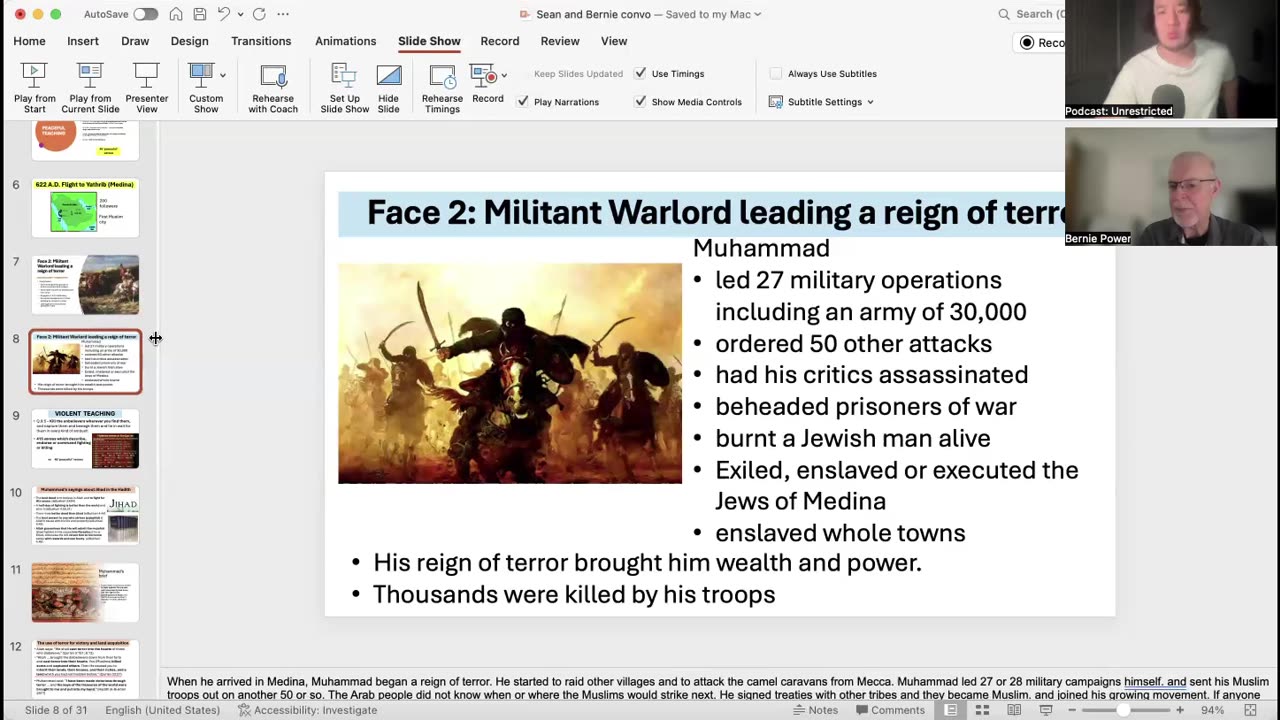
Task: Open the Draw tab
Action: (x=135, y=41)
